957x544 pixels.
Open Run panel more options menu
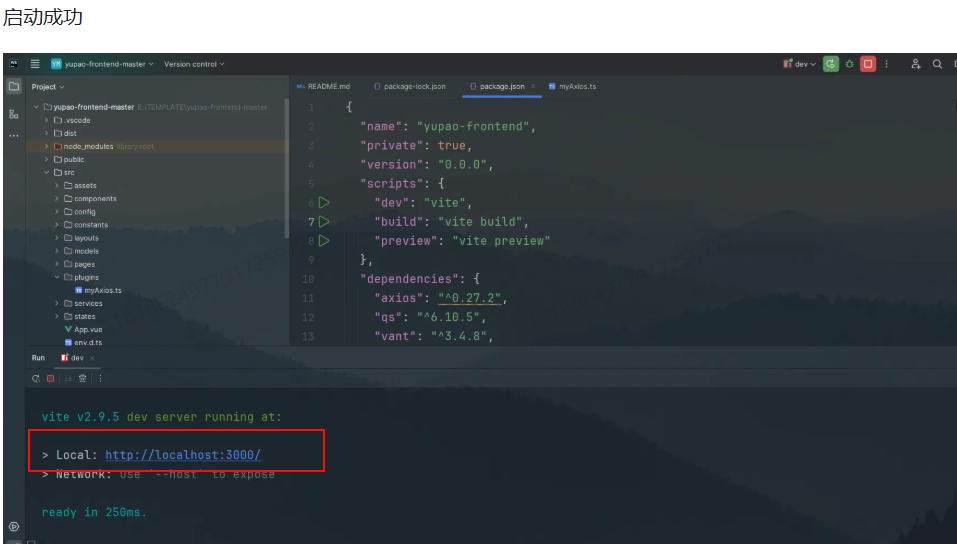tap(100, 379)
